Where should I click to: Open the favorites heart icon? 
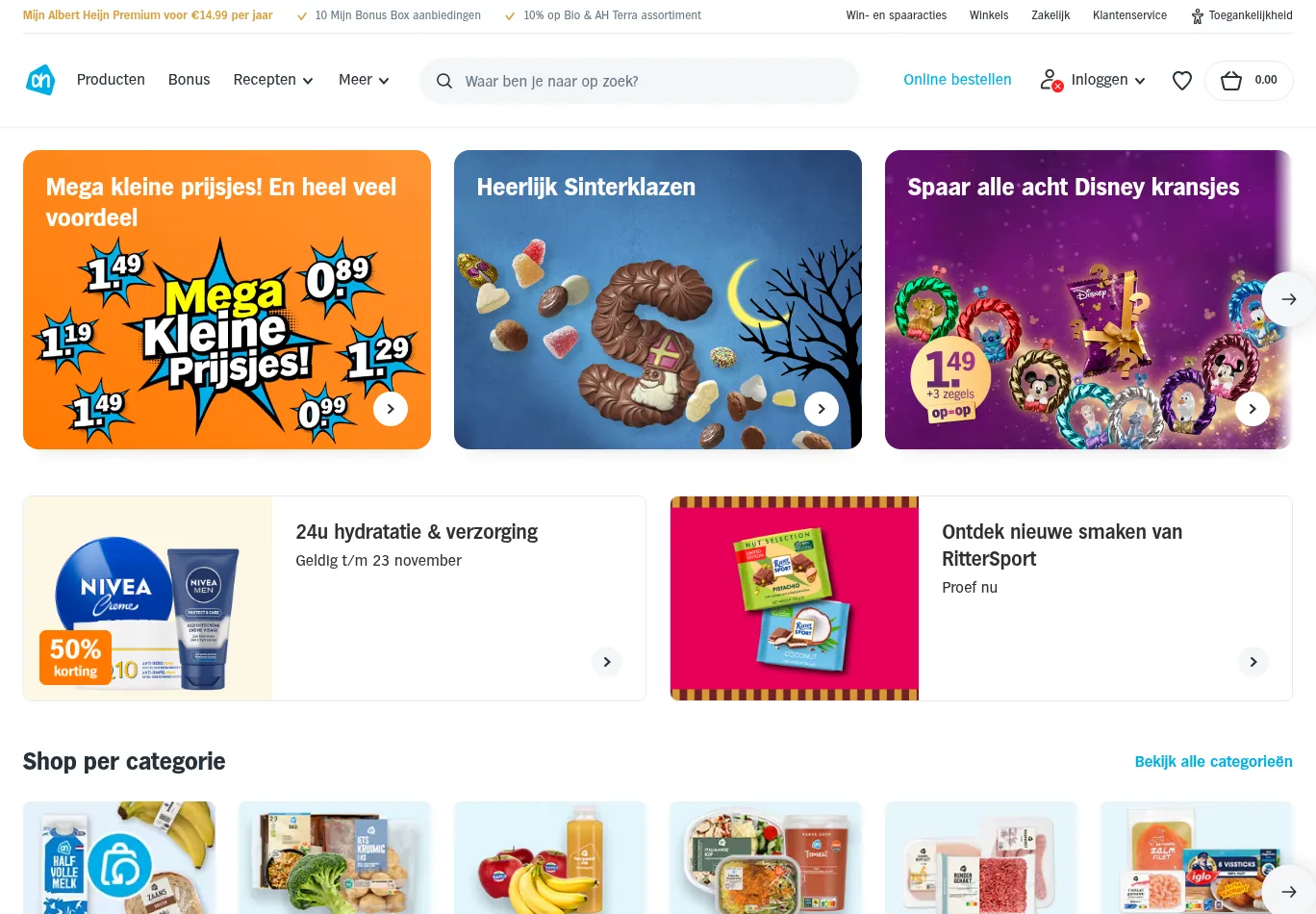coord(1182,81)
